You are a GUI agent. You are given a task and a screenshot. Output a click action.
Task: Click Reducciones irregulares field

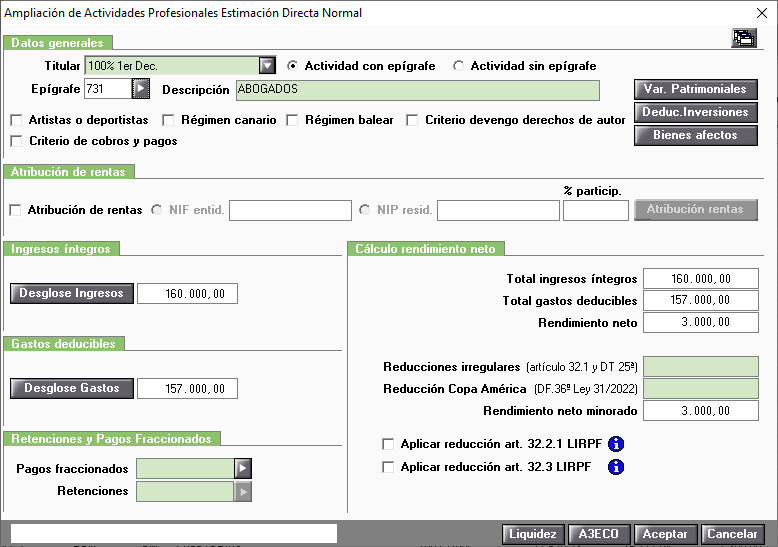tap(701, 366)
